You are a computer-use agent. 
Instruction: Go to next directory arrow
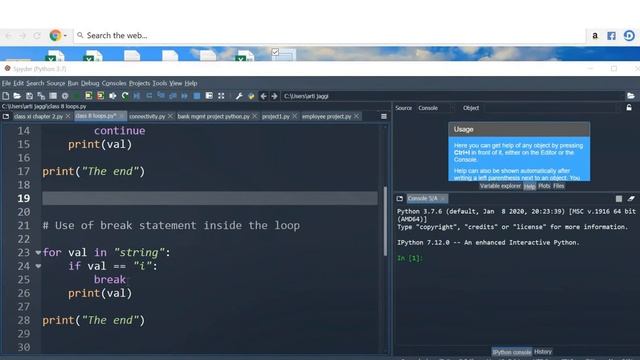(x=274, y=96)
